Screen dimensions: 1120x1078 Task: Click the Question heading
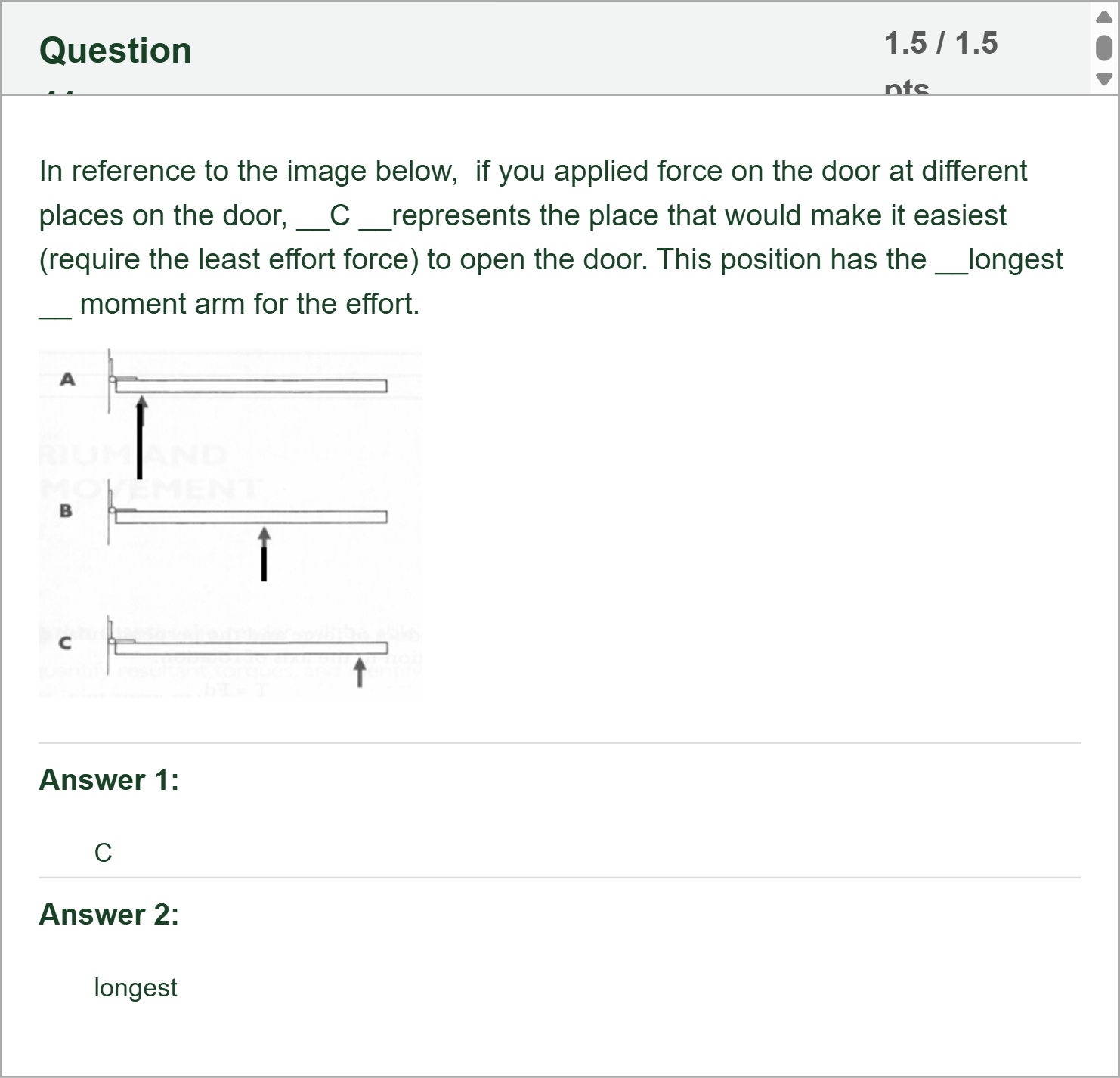tap(115, 50)
